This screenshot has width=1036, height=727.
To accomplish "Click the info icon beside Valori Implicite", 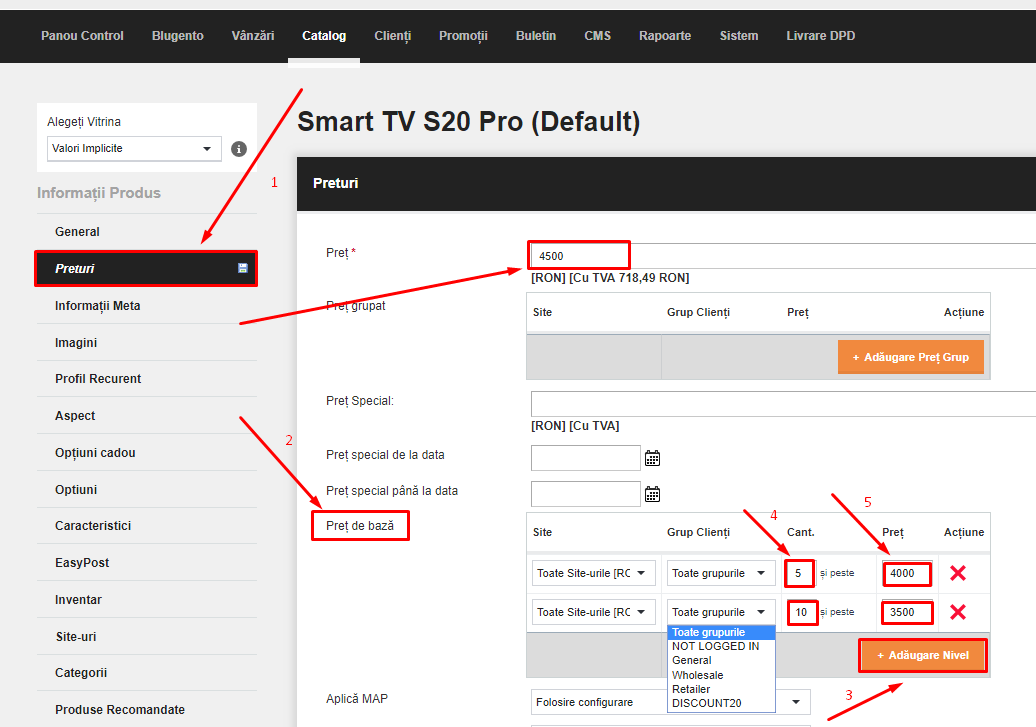I will [x=239, y=149].
